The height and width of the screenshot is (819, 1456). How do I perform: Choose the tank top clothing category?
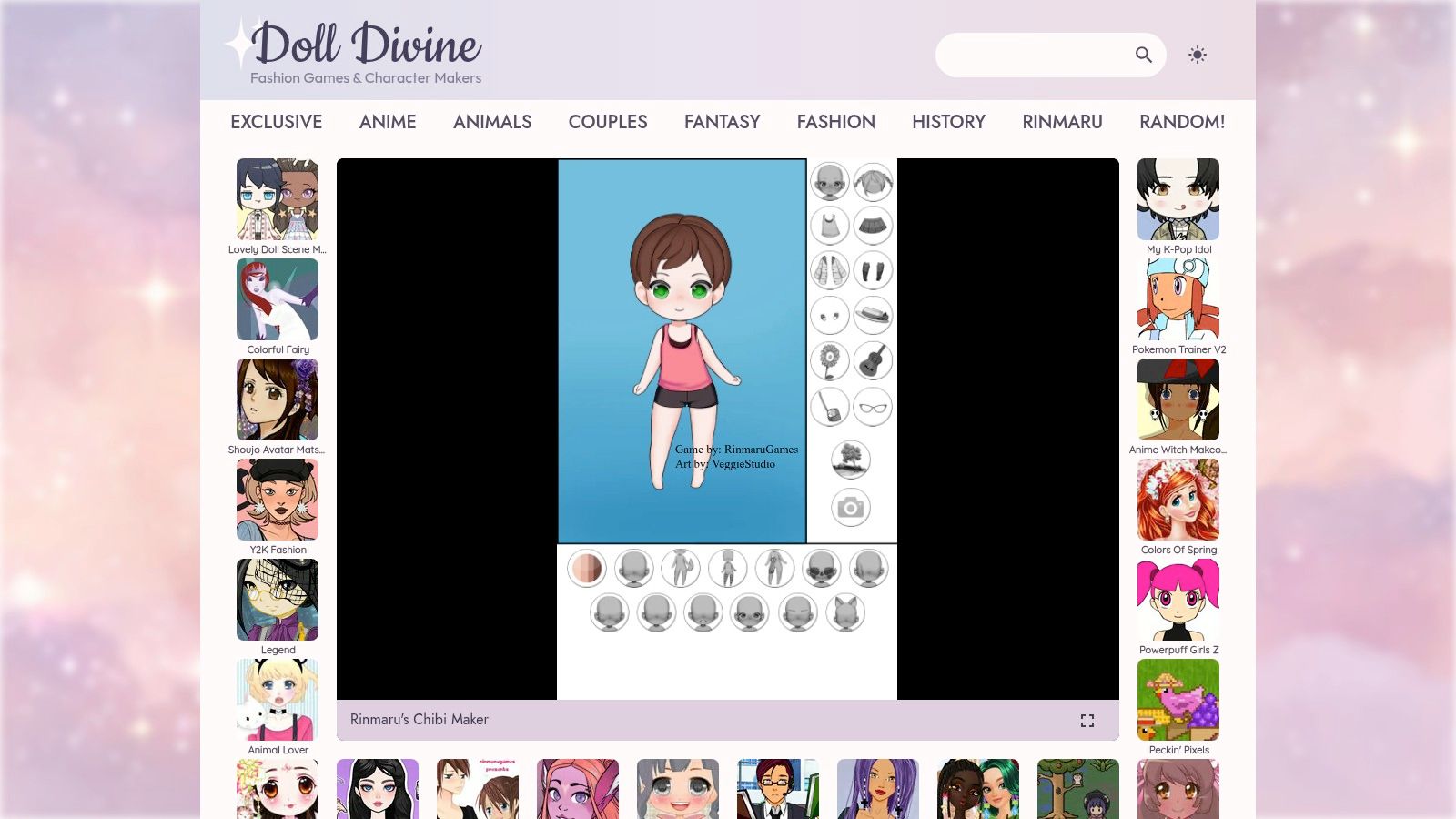coord(829,226)
